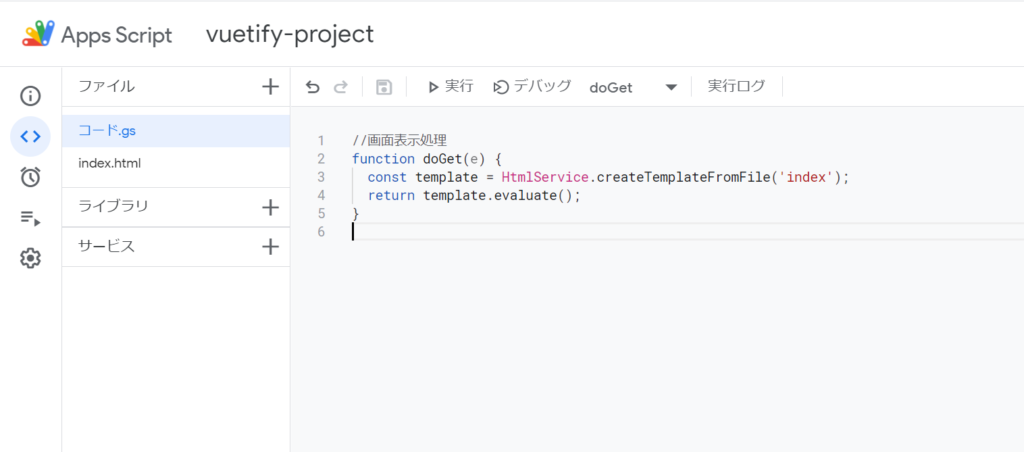The image size is (1024, 452).
Task: Click the Undo arrow in toolbar
Action: pos(313,87)
